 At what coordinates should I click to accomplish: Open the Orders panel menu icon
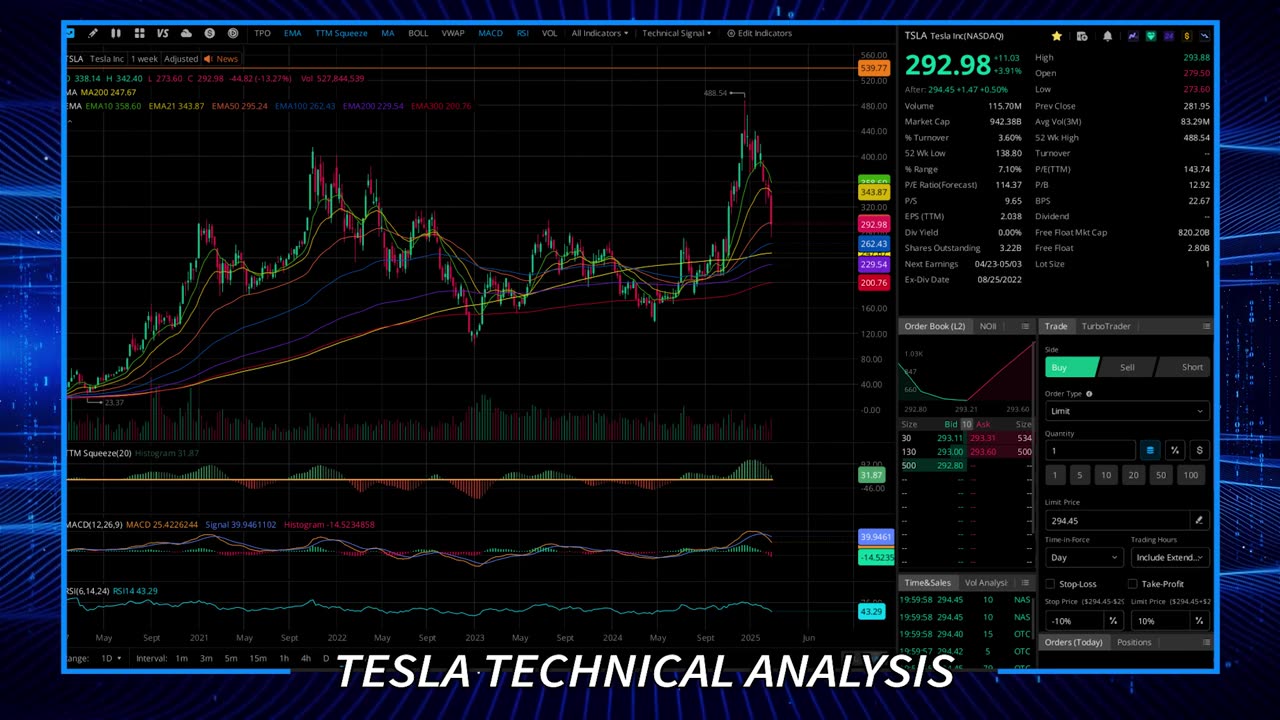click(1206, 642)
